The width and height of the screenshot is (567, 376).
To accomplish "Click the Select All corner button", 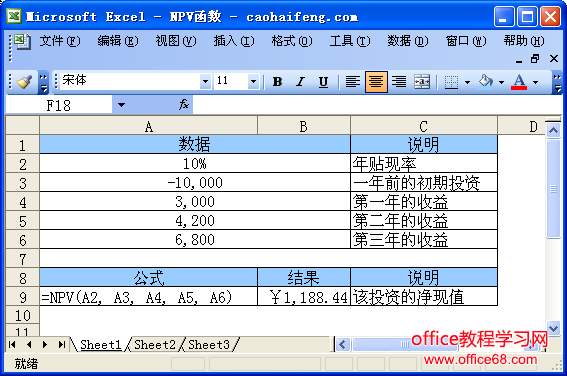I will [22, 126].
